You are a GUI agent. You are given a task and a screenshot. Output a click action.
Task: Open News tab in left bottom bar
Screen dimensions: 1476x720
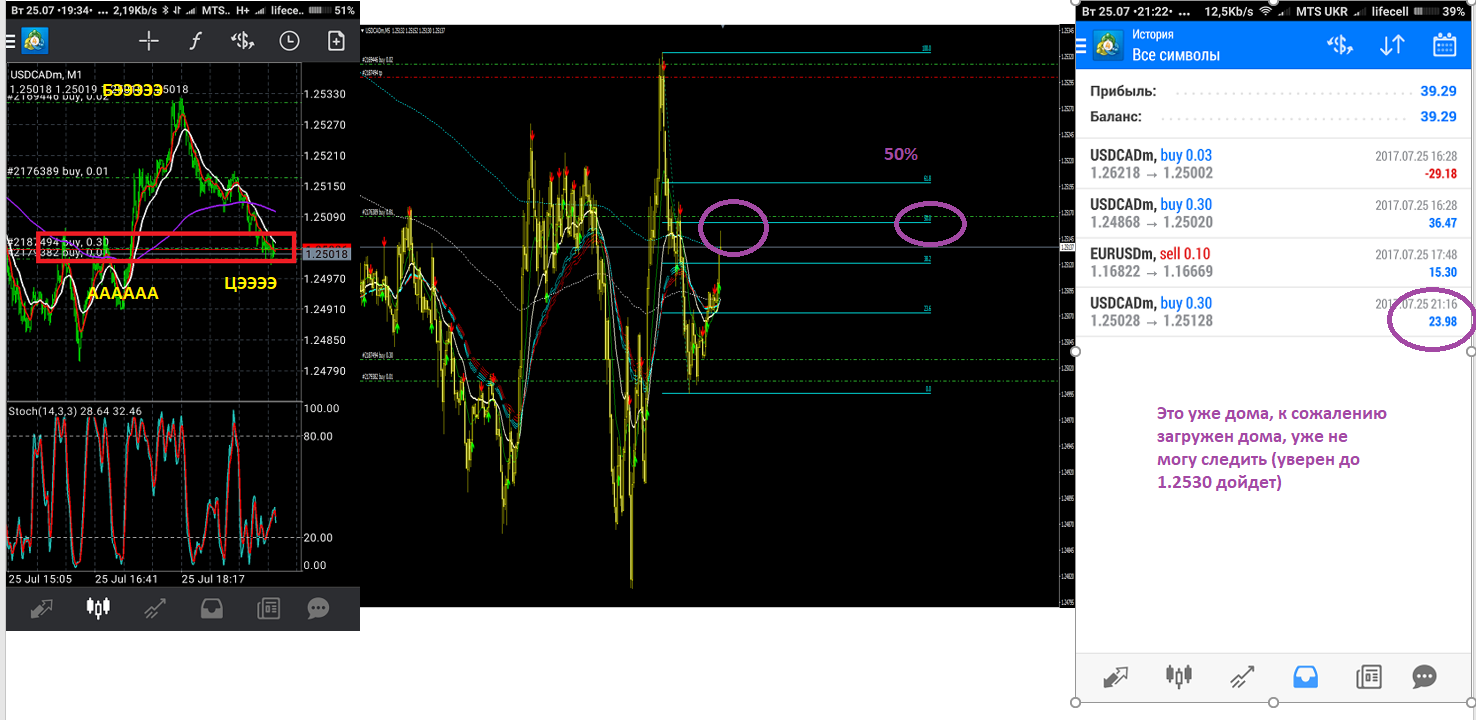point(268,608)
